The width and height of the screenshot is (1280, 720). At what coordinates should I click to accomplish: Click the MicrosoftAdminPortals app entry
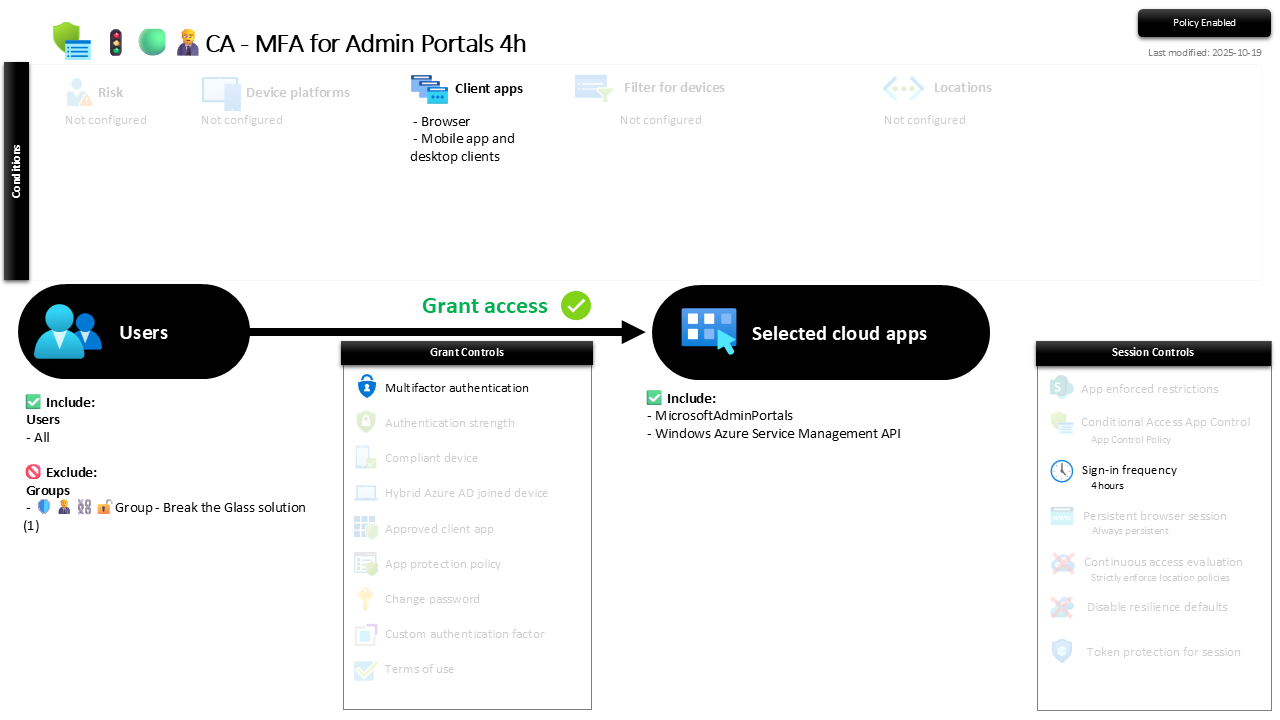pos(723,416)
